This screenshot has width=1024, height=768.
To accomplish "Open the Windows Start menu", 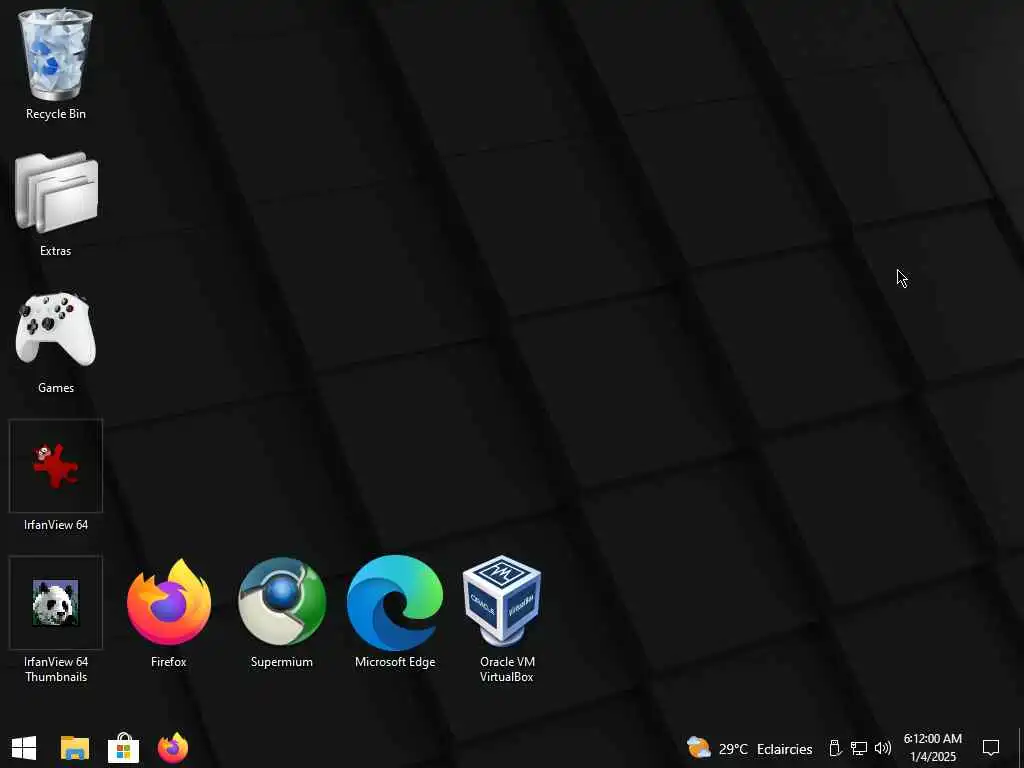I will click(x=24, y=748).
